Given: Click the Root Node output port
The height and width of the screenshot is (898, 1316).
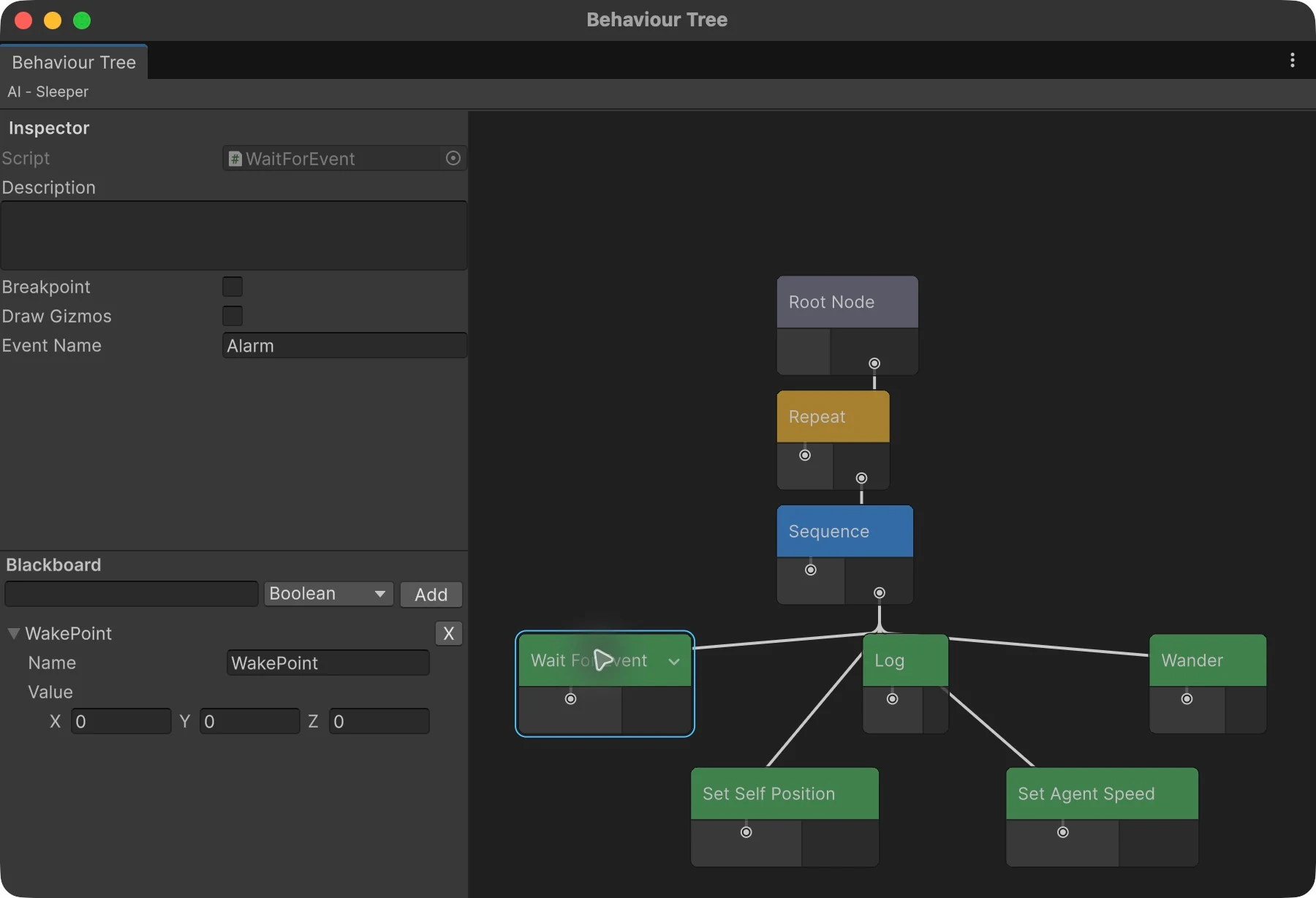Looking at the screenshot, I should point(874,363).
